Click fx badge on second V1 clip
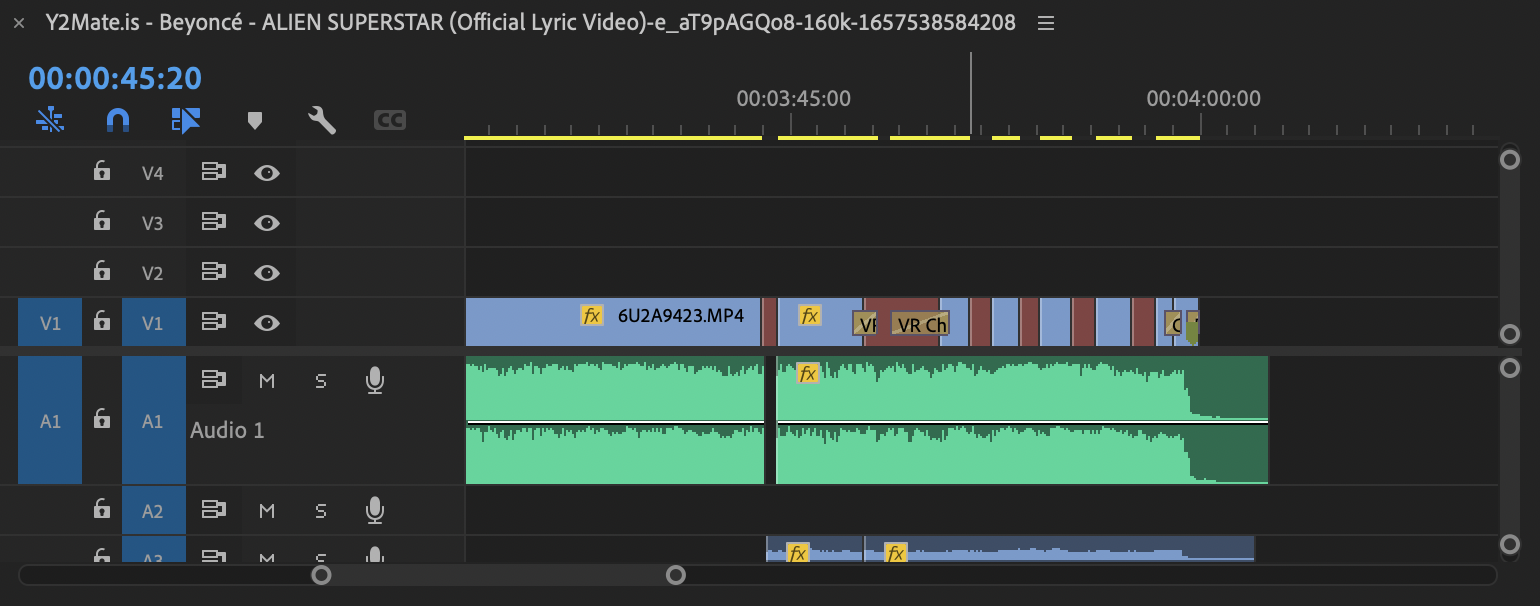Screen dimensions: 1540x606 point(809,315)
